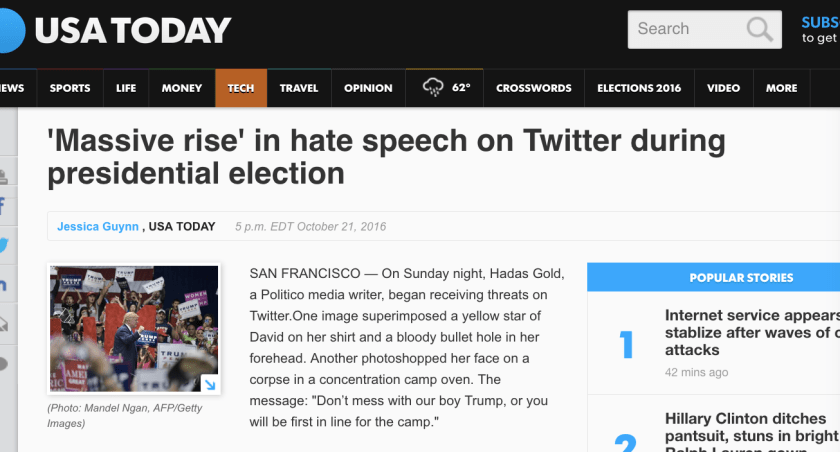
Task: Open the TECH section tab
Action: click(240, 88)
